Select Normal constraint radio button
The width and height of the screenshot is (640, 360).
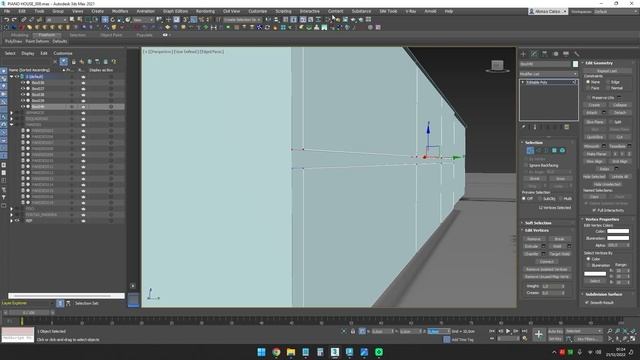[x=608, y=88]
